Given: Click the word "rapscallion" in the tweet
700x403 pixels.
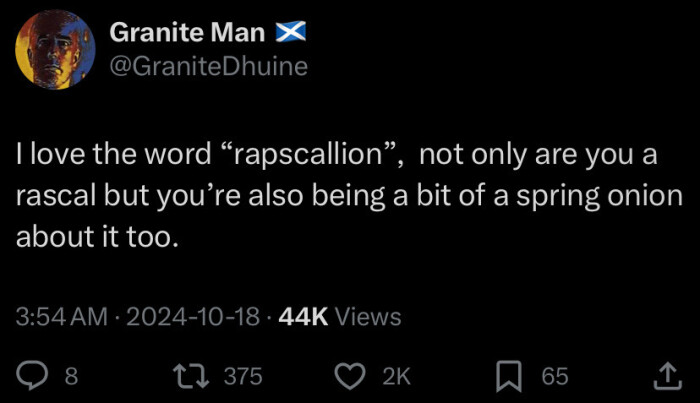Looking at the screenshot, I should point(316,155).
